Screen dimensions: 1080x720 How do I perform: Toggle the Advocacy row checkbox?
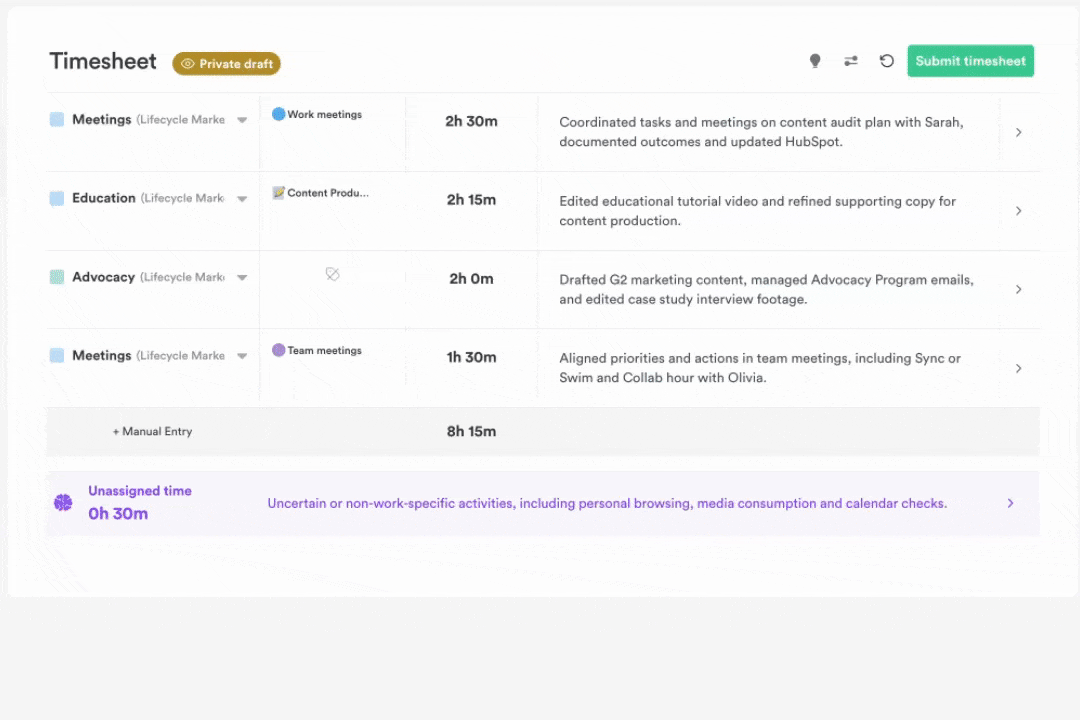coord(57,277)
